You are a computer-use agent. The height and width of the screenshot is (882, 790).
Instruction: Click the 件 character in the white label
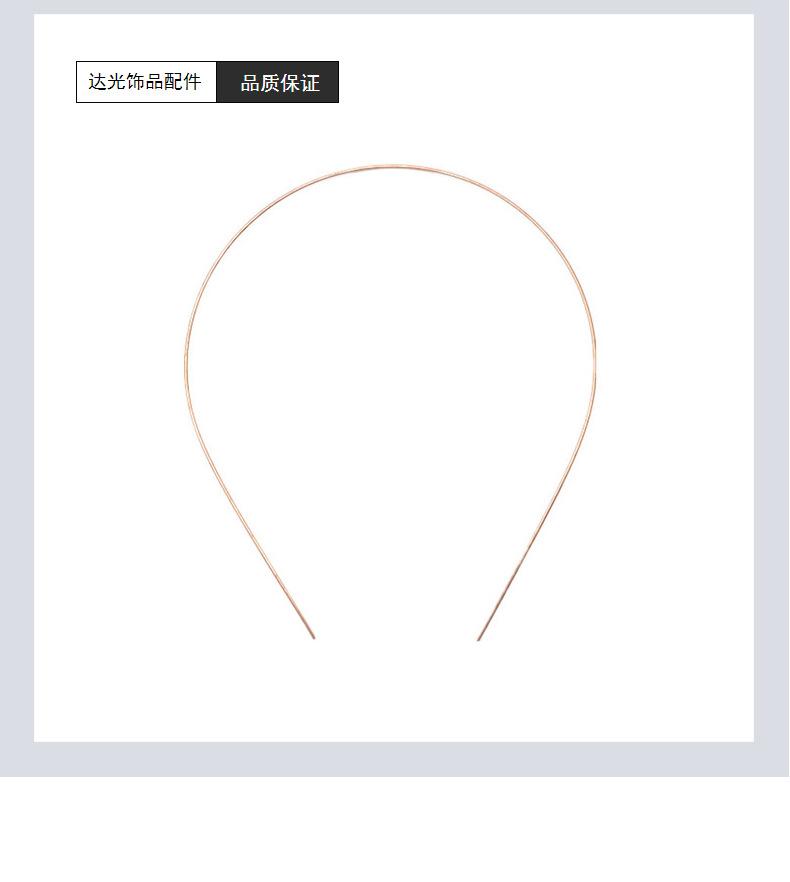pyautogui.click(x=192, y=82)
